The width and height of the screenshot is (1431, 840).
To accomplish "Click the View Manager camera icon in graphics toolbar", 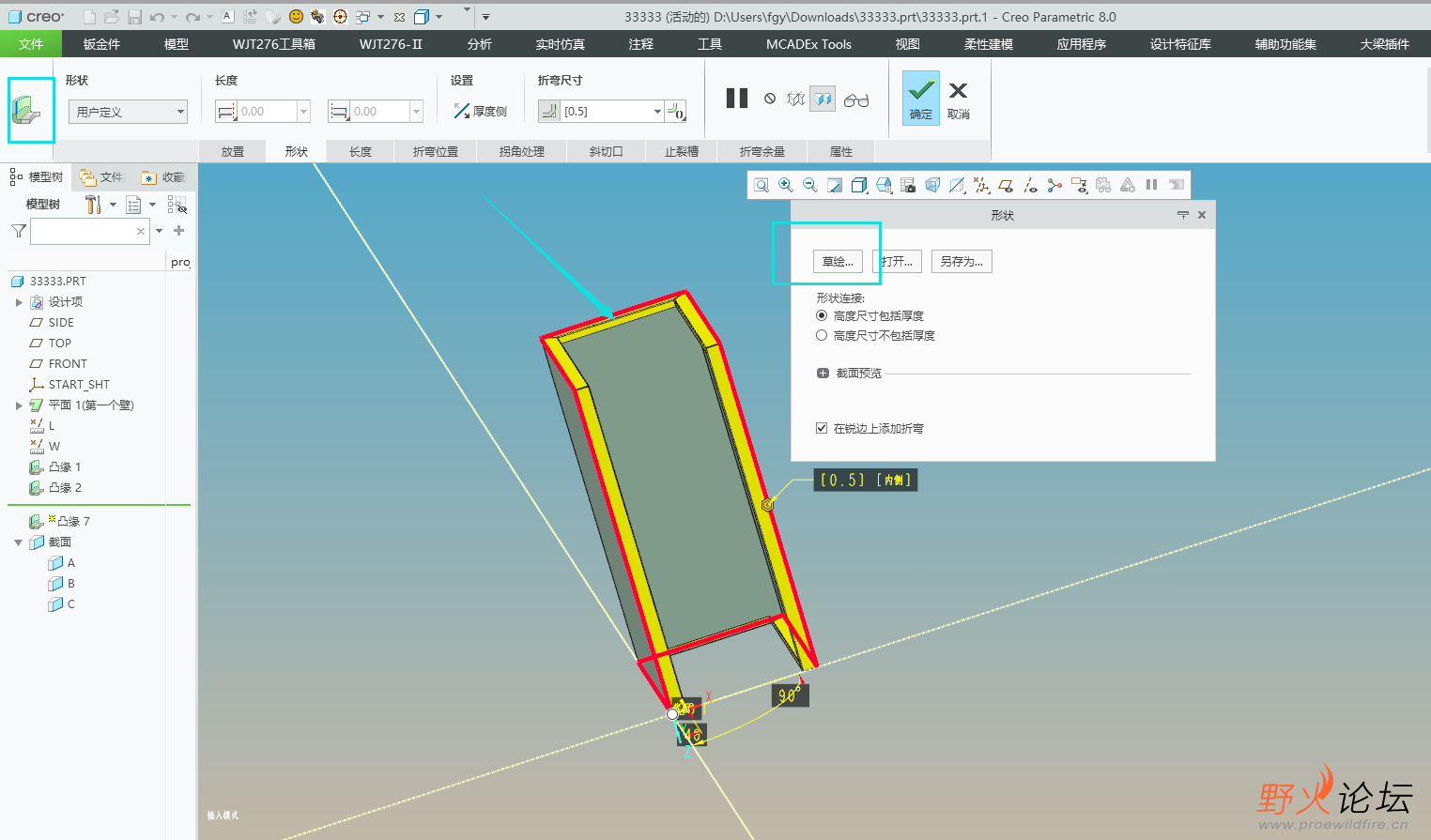I will coord(908,185).
